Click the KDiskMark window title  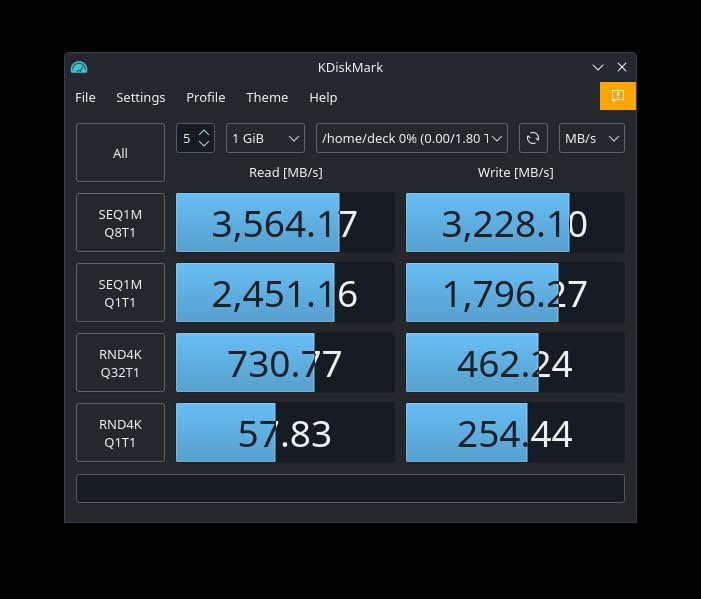[350, 67]
